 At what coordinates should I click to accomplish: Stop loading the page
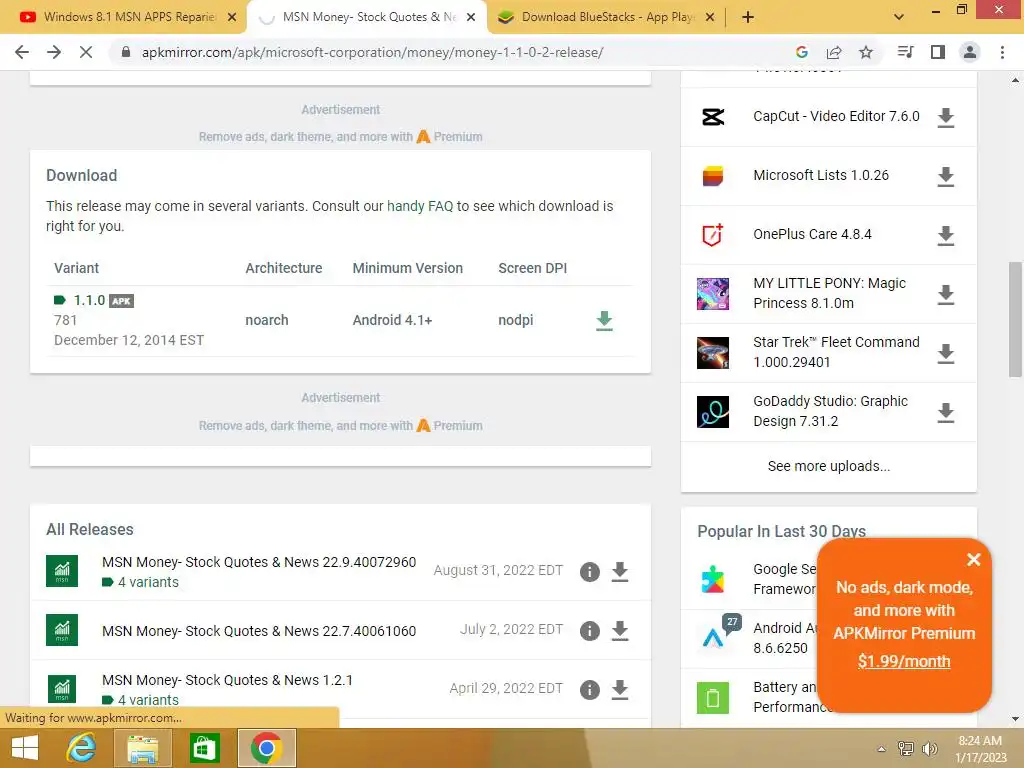click(x=86, y=52)
